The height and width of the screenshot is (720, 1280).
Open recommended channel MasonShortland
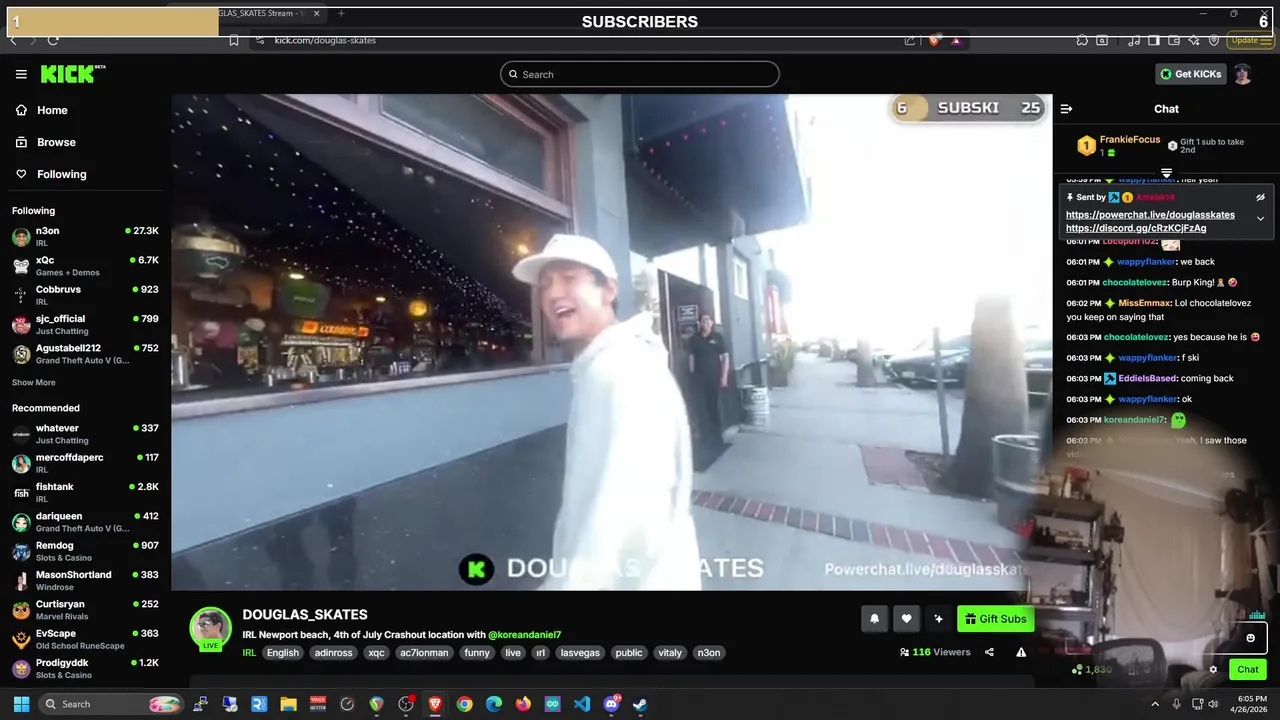85,580
